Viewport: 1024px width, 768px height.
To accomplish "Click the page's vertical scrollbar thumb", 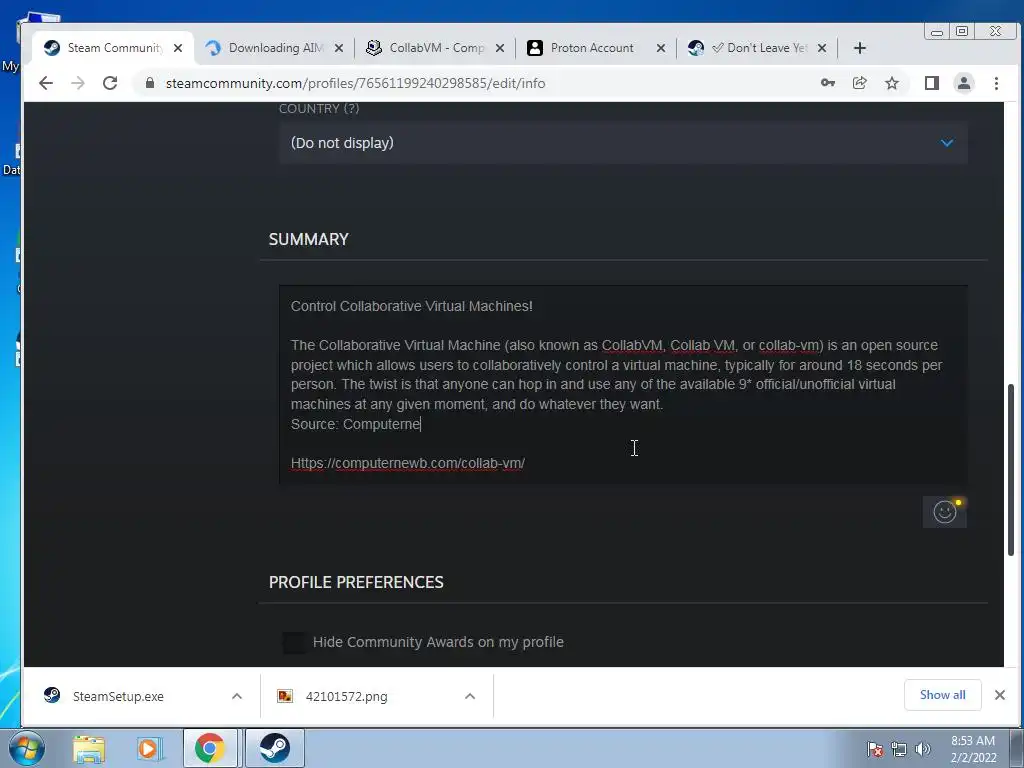I will [x=1011, y=470].
